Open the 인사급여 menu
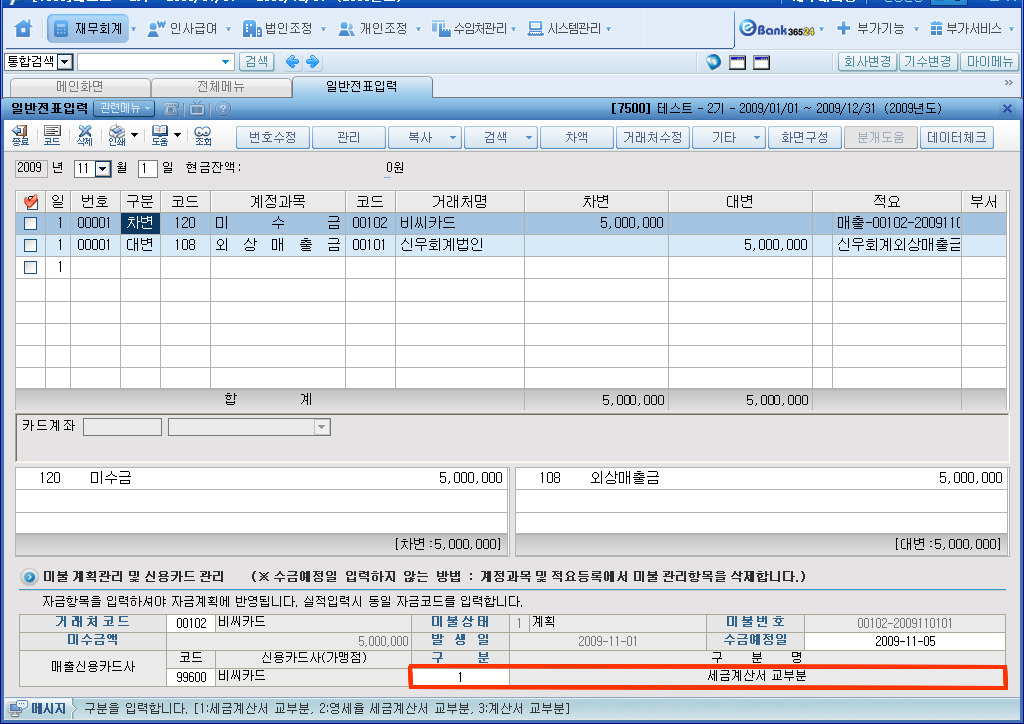Viewport: 1024px width, 724px height. (x=187, y=29)
